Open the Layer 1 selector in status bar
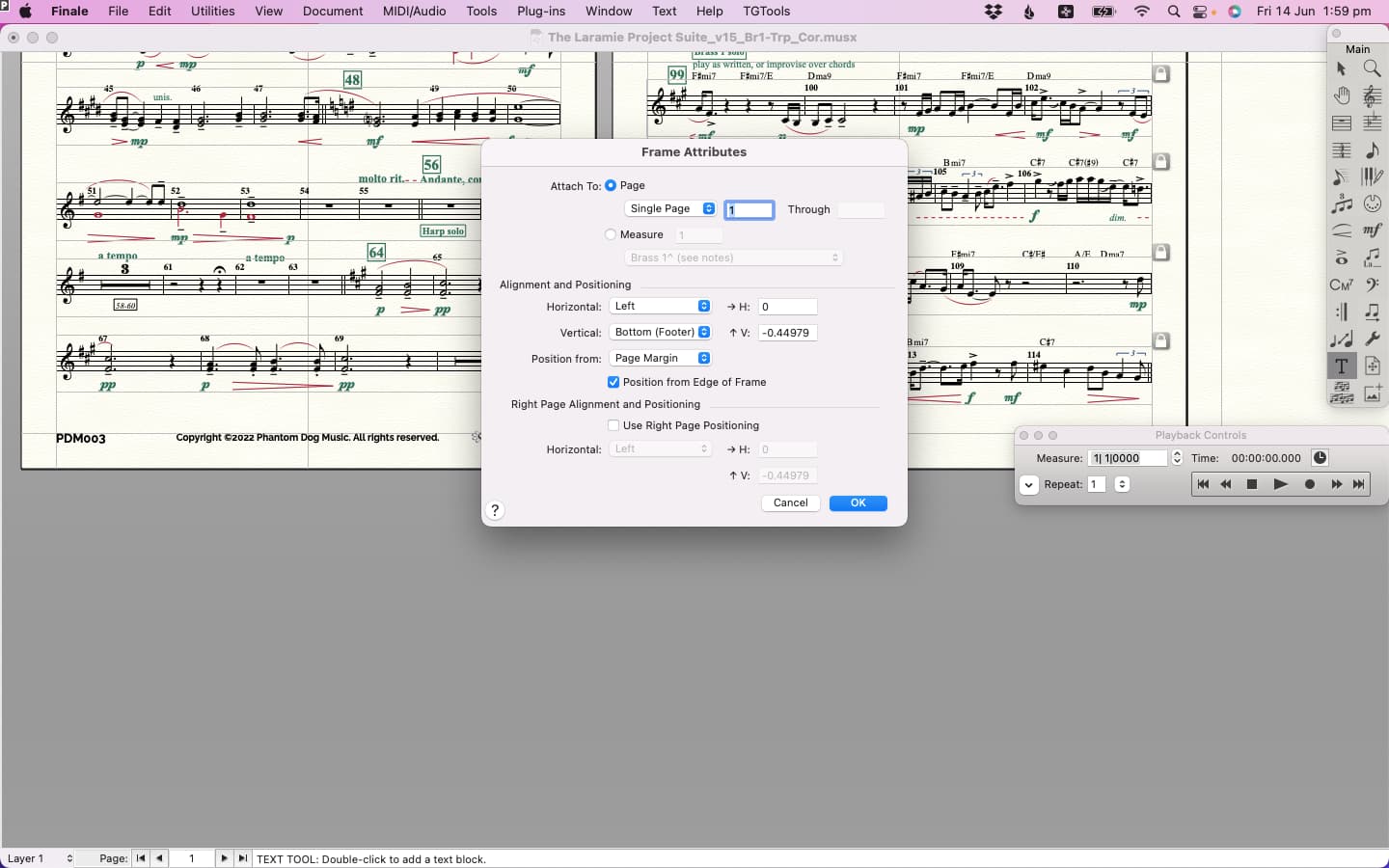Screen dimensions: 1389x868 coord(39,858)
